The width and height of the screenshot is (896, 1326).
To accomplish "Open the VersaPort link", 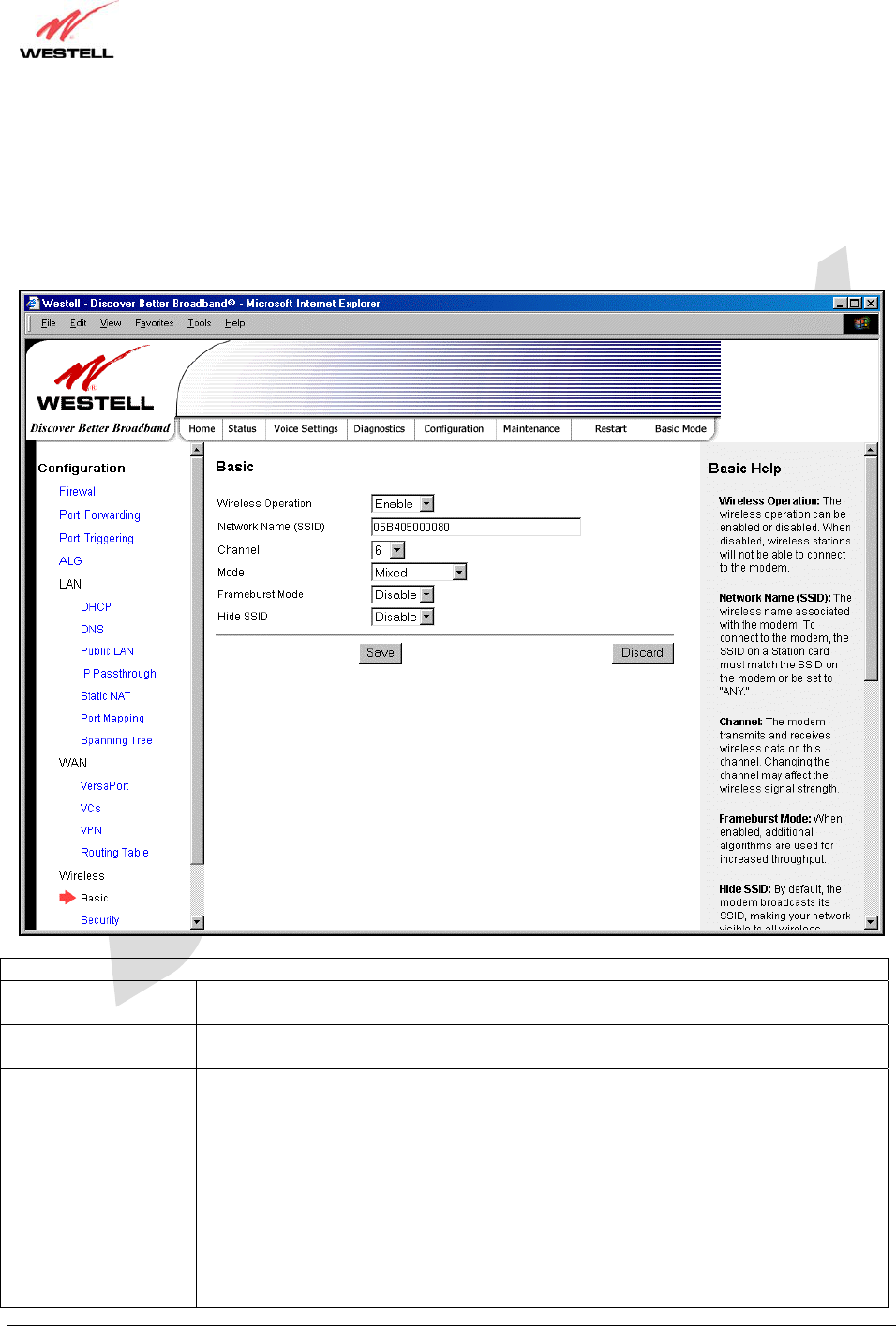I will point(104,786).
